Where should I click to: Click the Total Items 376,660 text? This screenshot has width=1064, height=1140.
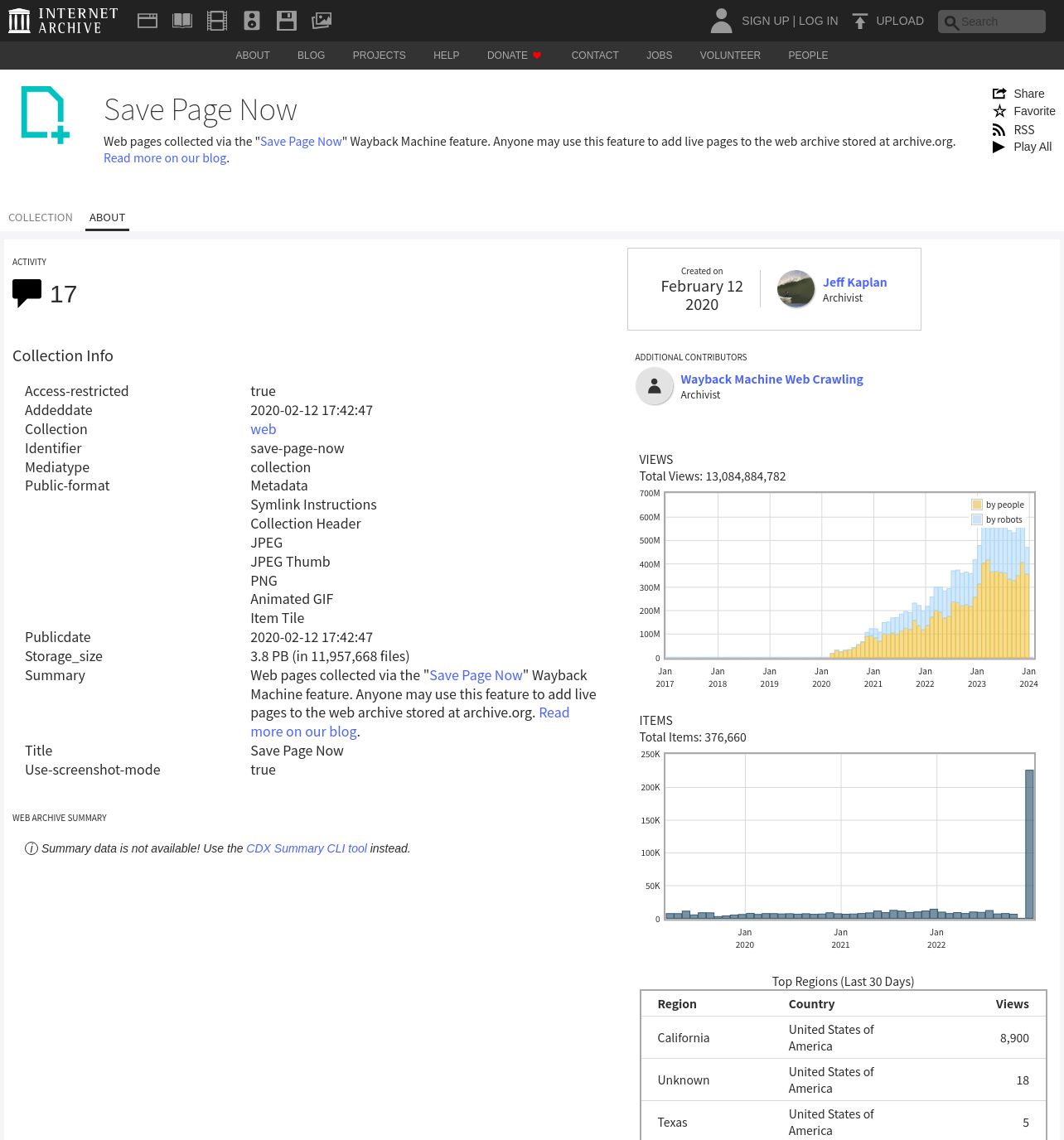click(x=693, y=737)
